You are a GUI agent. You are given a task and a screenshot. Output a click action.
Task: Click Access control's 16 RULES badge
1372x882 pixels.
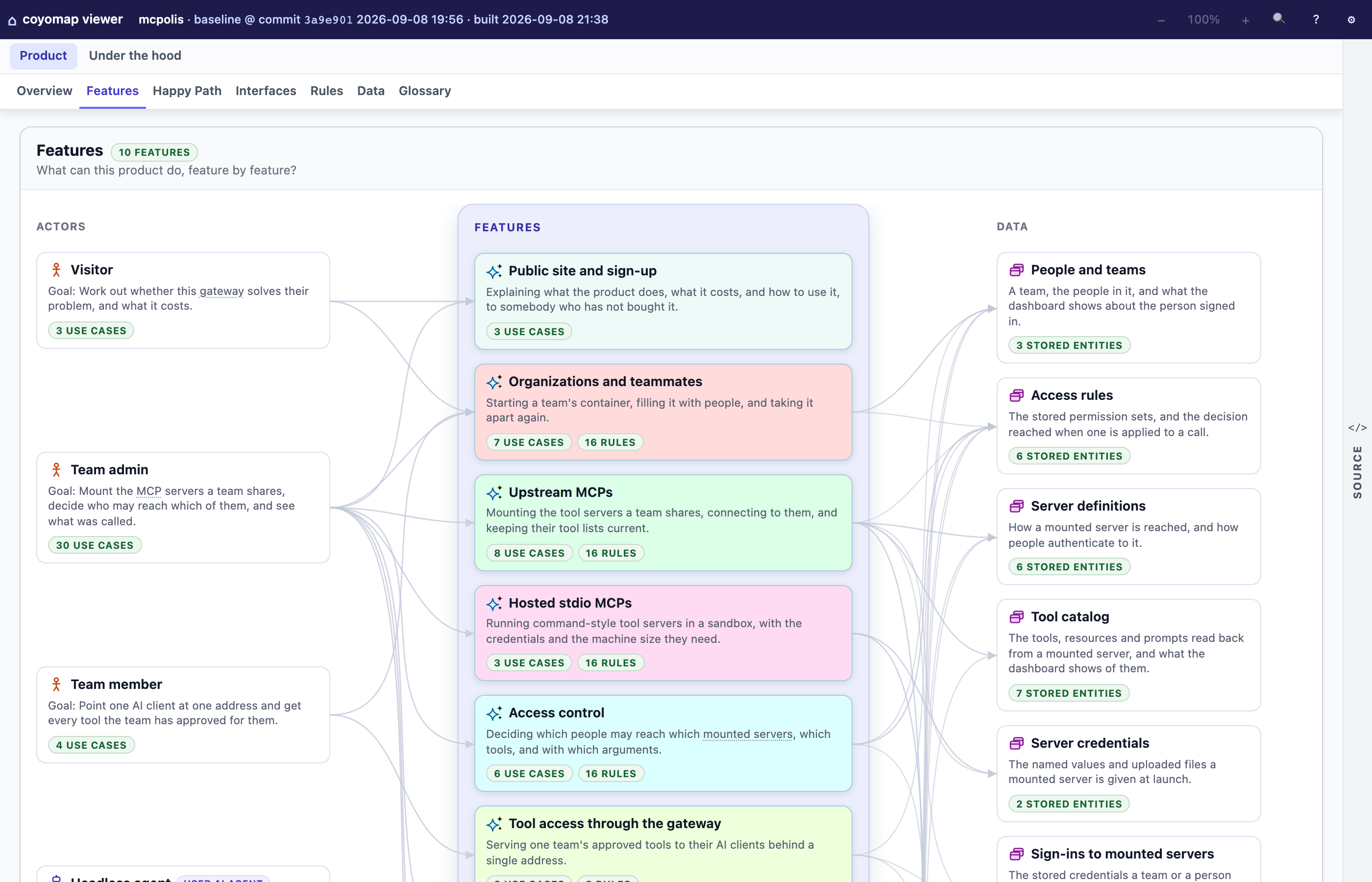611,774
